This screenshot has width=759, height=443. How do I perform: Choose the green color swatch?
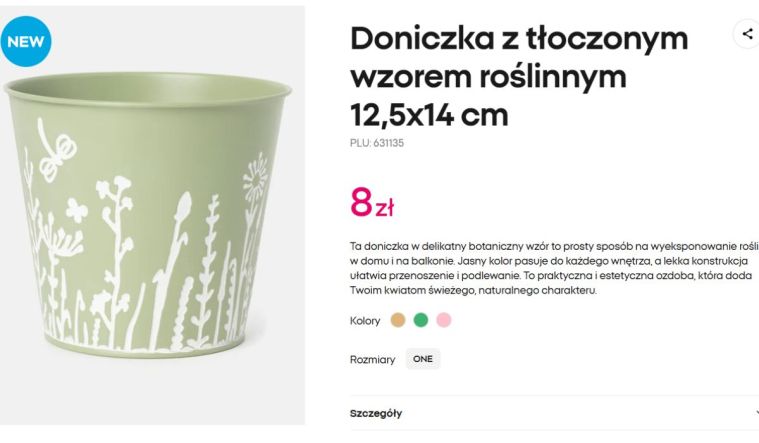click(421, 320)
